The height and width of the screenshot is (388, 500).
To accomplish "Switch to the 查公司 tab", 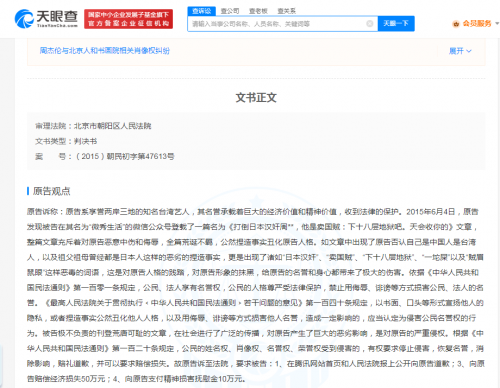I will pyautogui.click(x=230, y=11).
